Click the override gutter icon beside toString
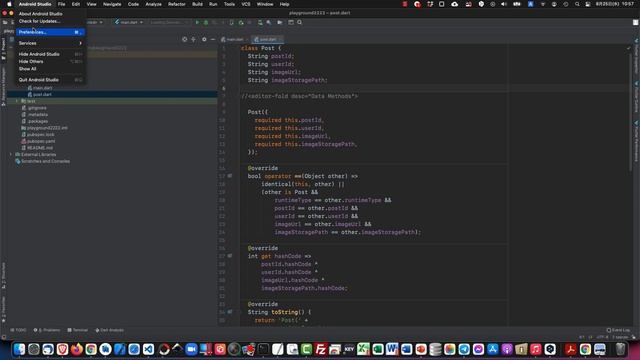Screen dimensions: 640x360 [230, 312]
